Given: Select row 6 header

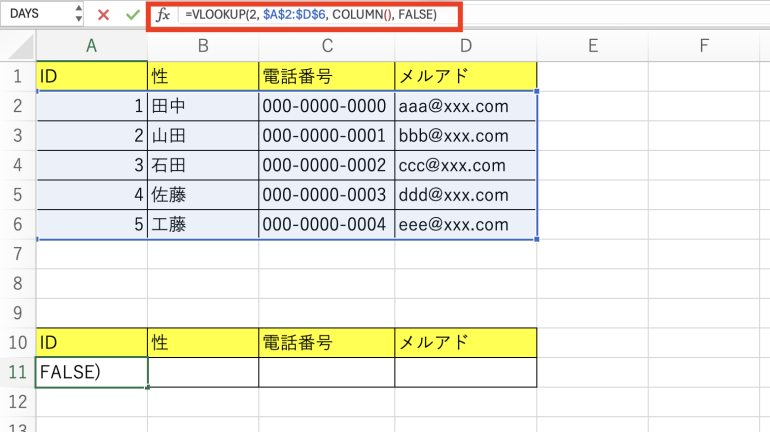Looking at the screenshot, I should (18, 224).
